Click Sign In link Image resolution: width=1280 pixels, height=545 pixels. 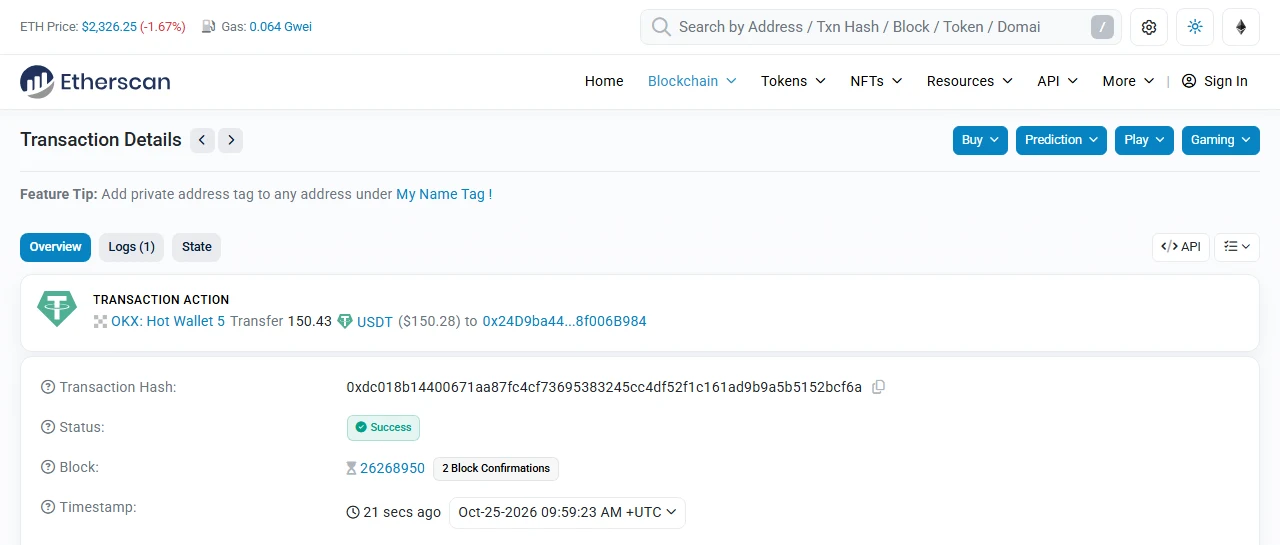[x=1214, y=81]
